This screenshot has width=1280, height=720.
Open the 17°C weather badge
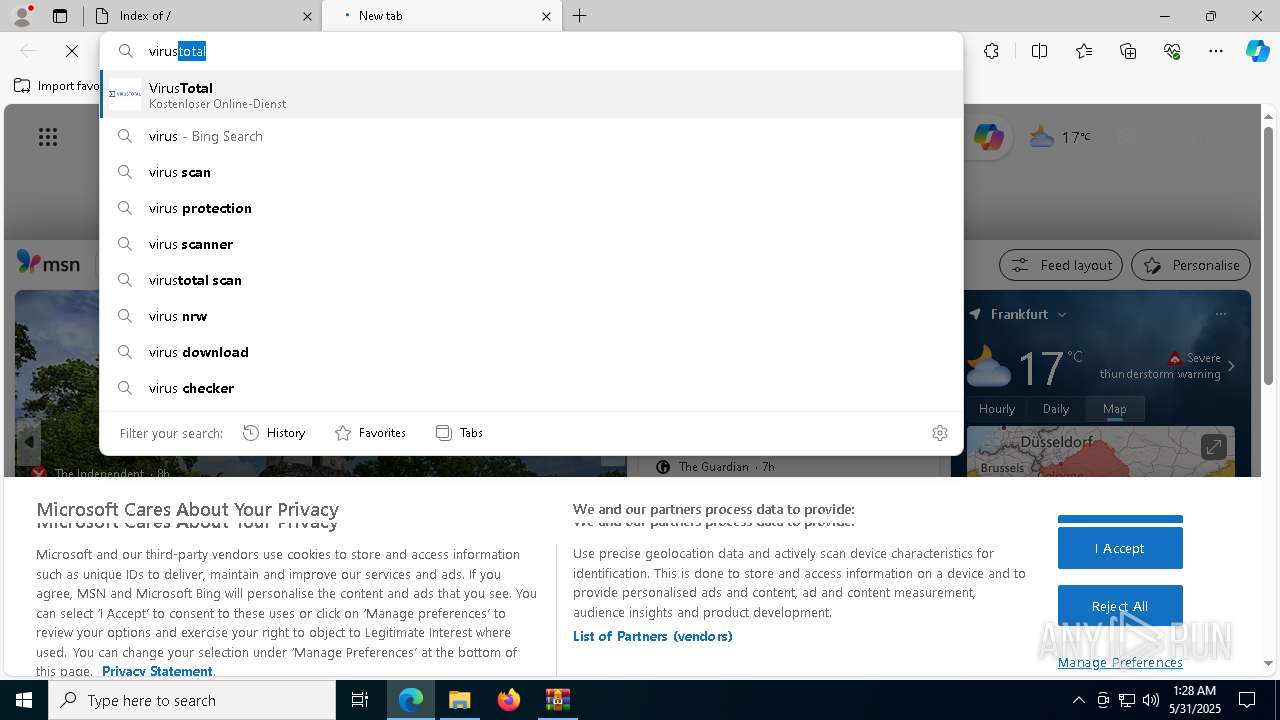click(1061, 137)
